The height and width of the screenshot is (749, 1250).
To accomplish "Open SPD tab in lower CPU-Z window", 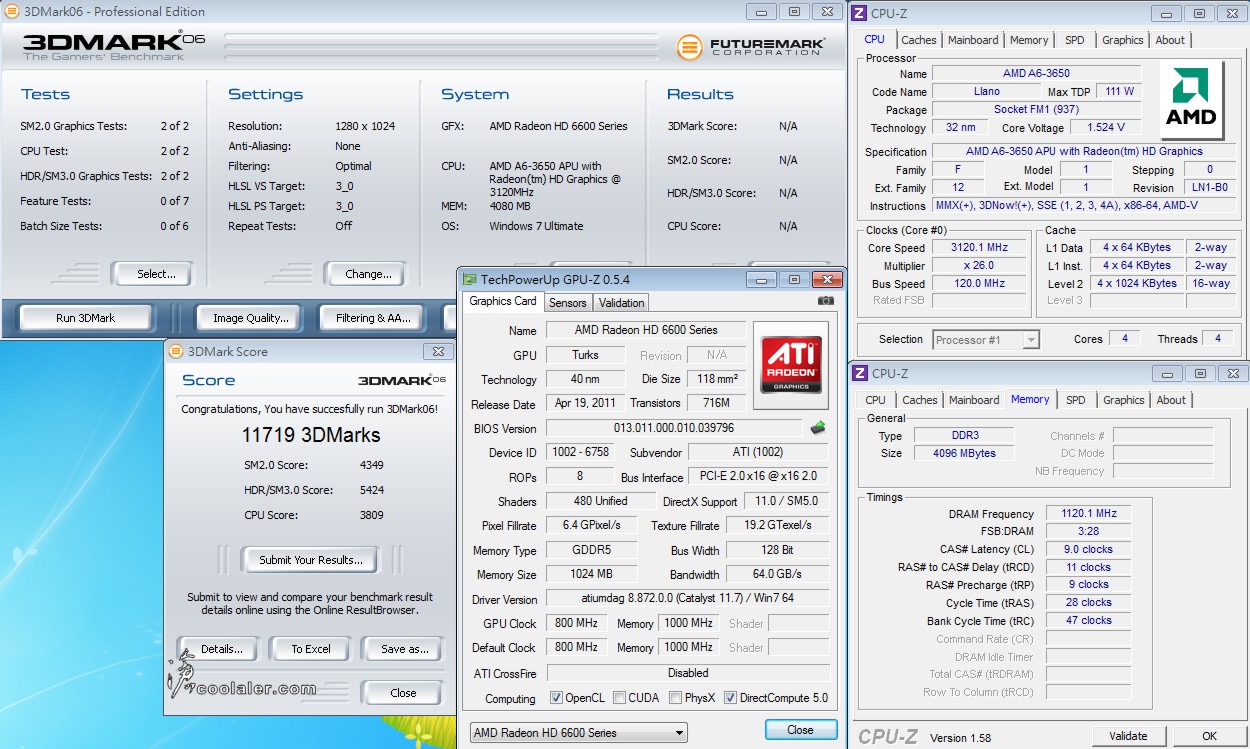I will (1075, 400).
